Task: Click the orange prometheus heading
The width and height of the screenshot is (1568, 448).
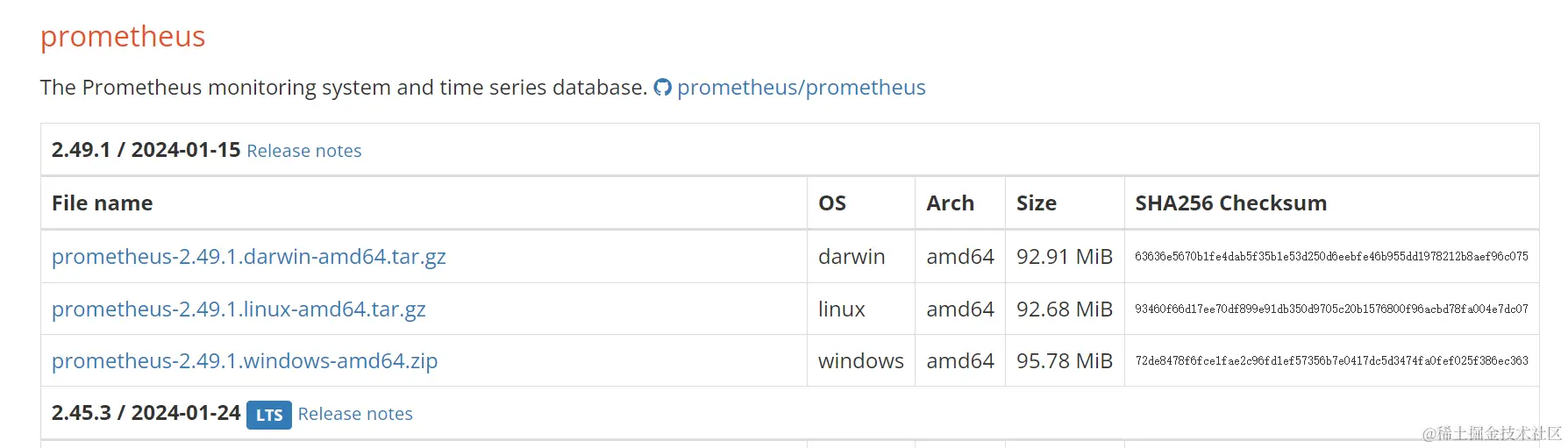Action: coord(123,37)
